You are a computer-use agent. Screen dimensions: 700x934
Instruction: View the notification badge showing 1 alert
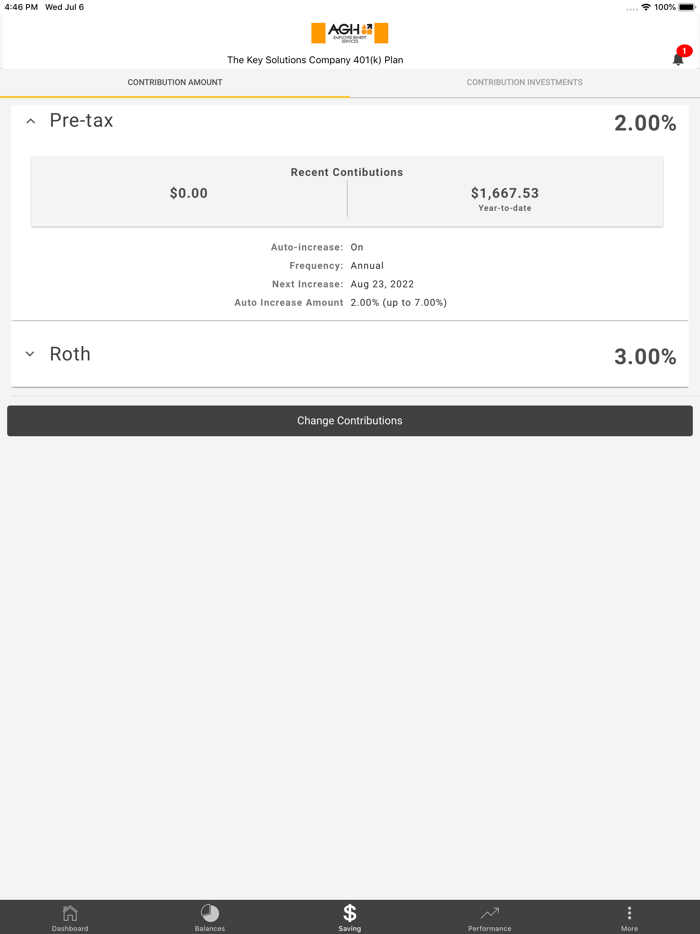point(683,50)
